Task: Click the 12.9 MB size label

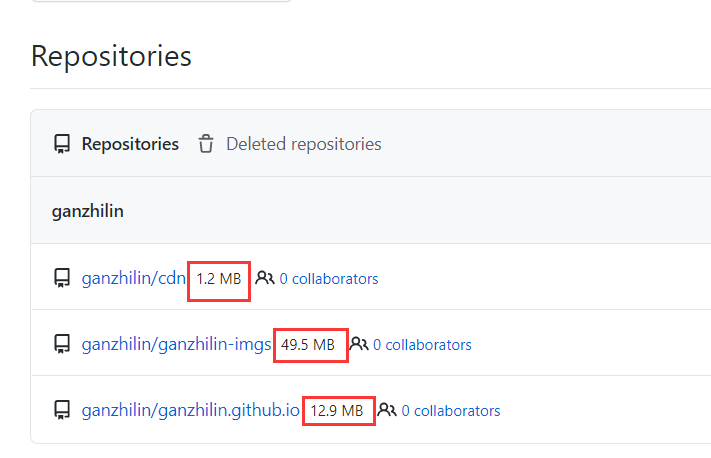Action: coord(337,411)
